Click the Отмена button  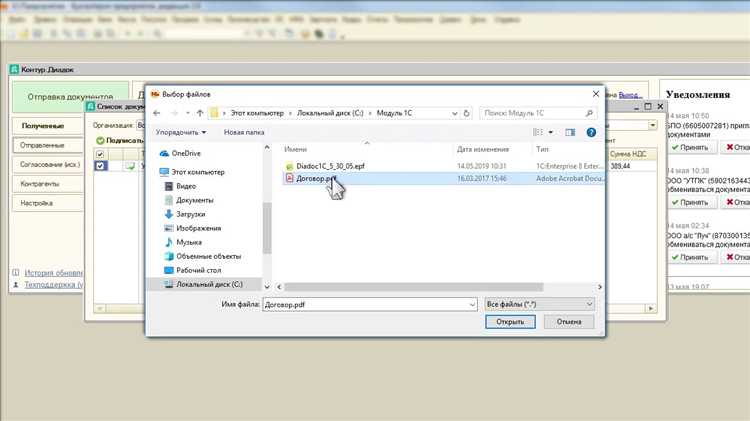569,322
